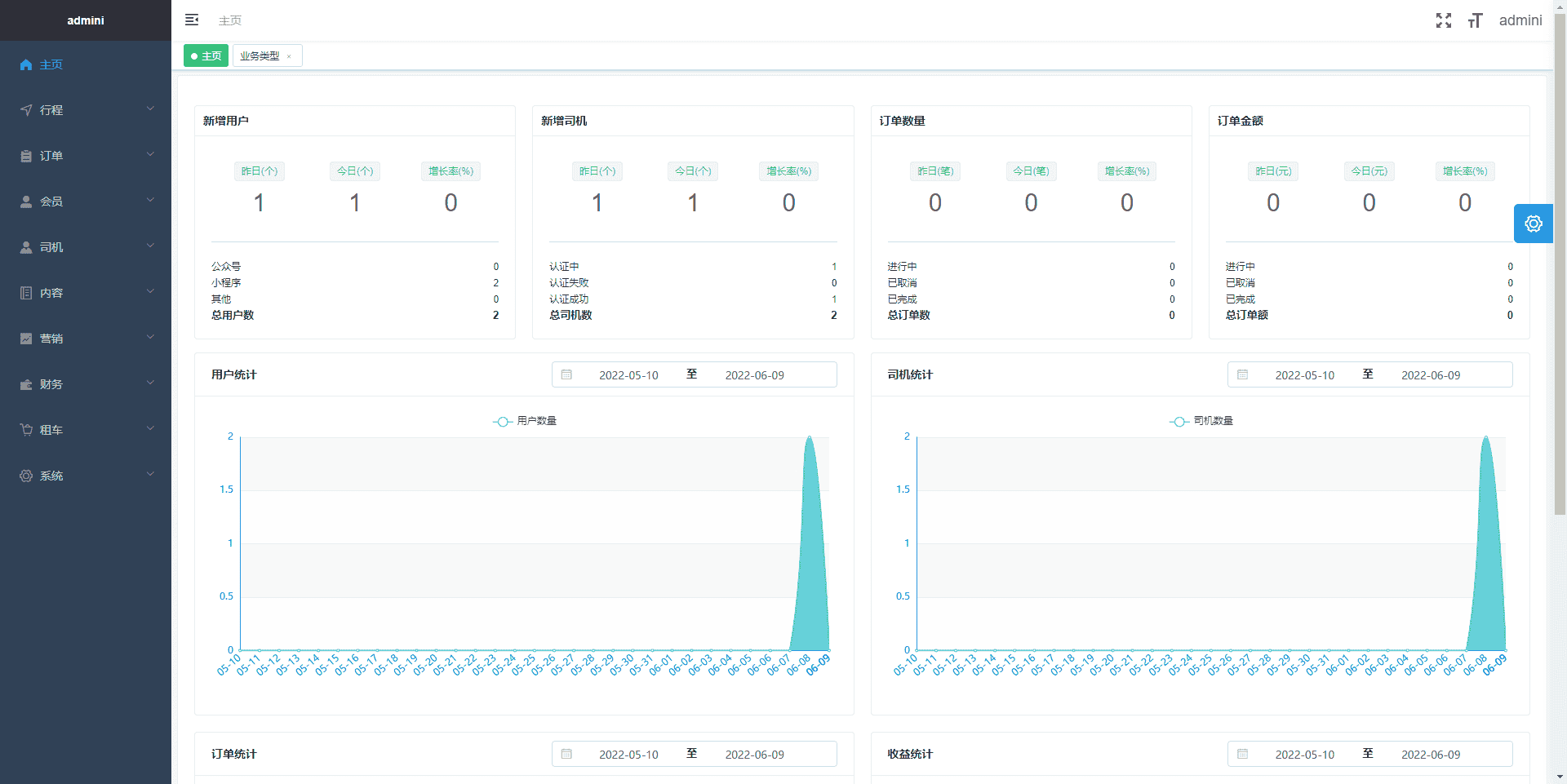Click 小程序 row in 新增用户 card
The width and height of the screenshot is (1567, 784).
tap(354, 283)
